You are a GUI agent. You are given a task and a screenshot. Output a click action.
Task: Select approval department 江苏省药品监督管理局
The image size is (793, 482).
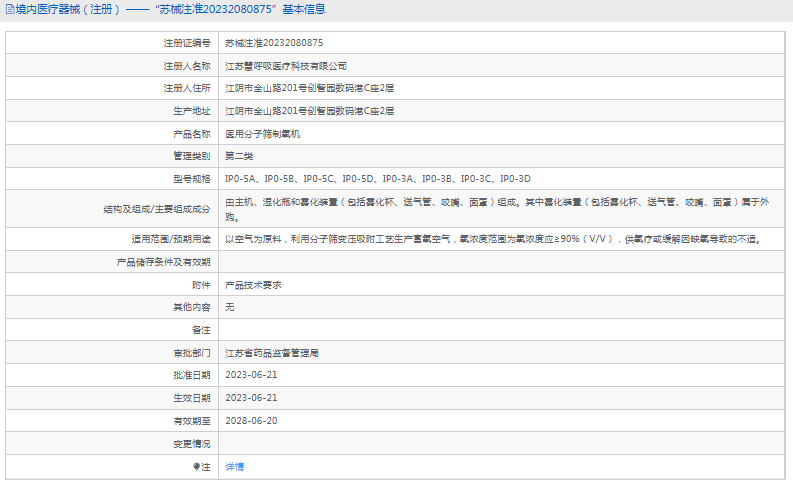[x=272, y=353]
